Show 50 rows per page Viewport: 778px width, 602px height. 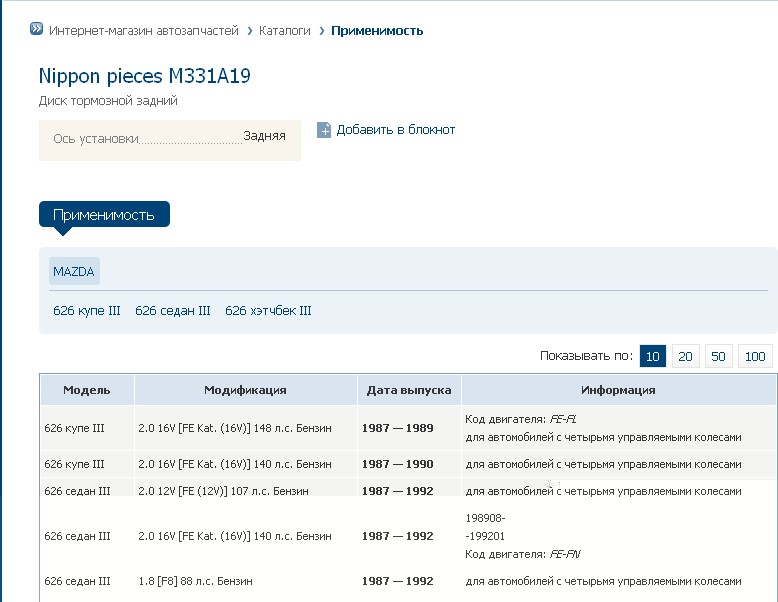tap(718, 356)
